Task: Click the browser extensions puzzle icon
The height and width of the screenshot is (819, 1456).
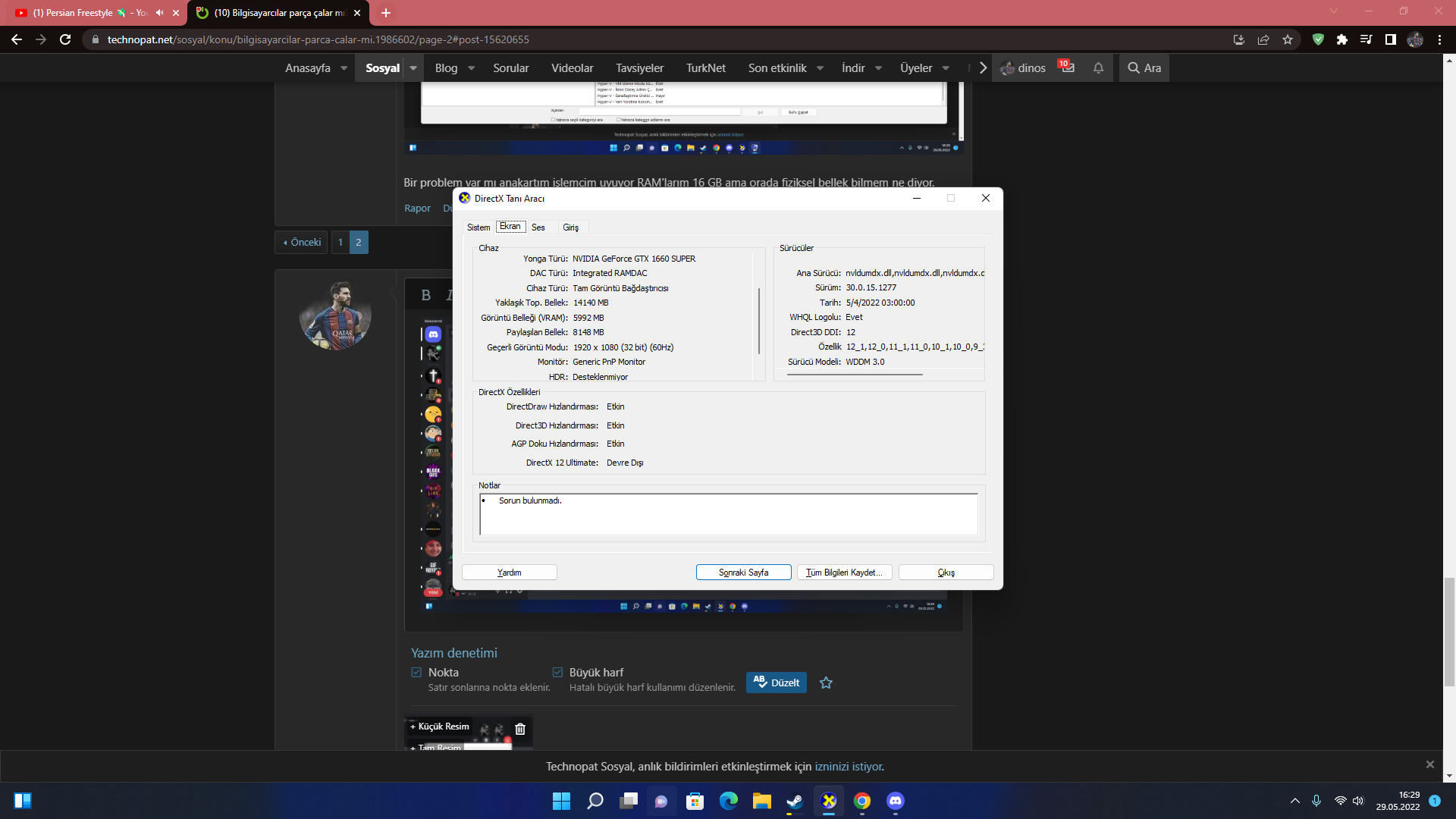Action: click(x=1342, y=39)
